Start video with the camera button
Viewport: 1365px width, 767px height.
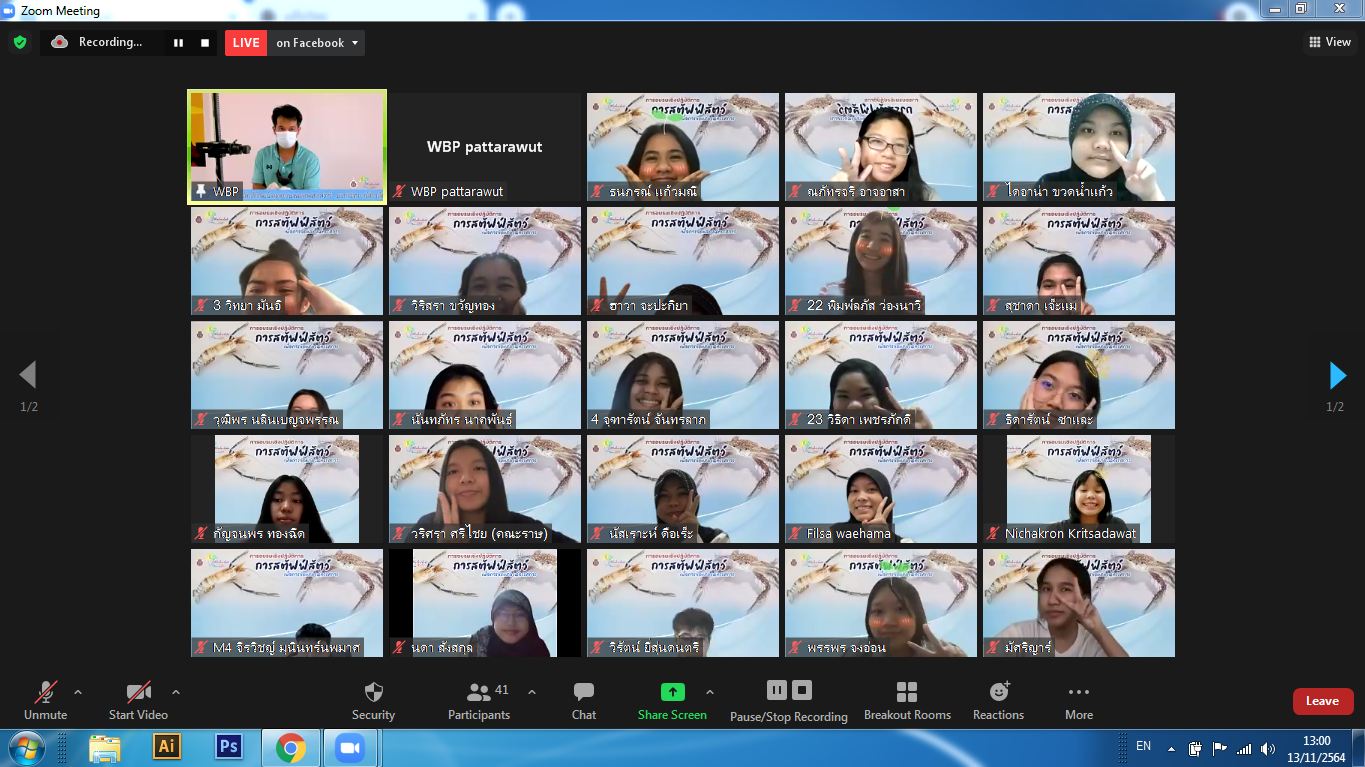coord(138,692)
